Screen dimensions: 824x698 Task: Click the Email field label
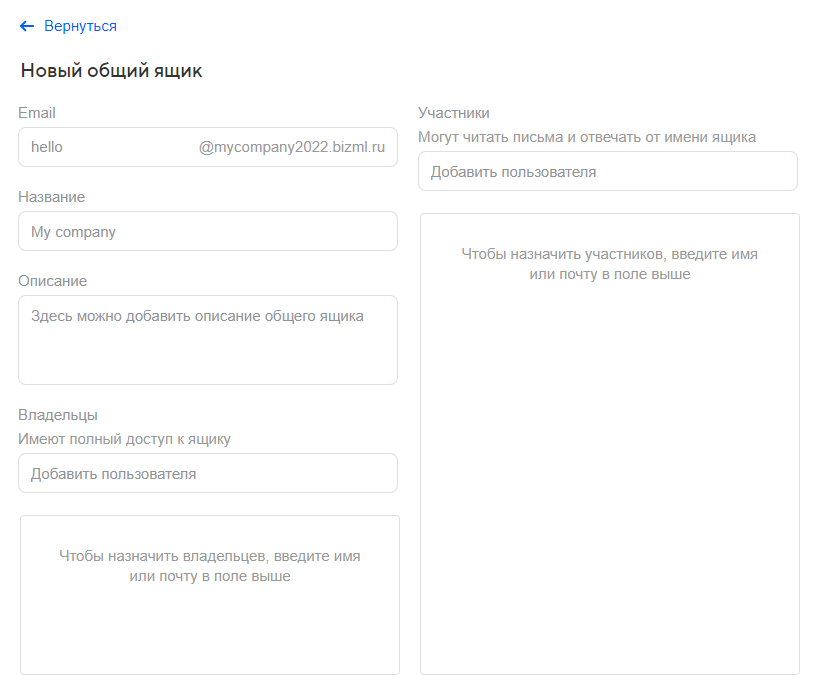click(37, 113)
